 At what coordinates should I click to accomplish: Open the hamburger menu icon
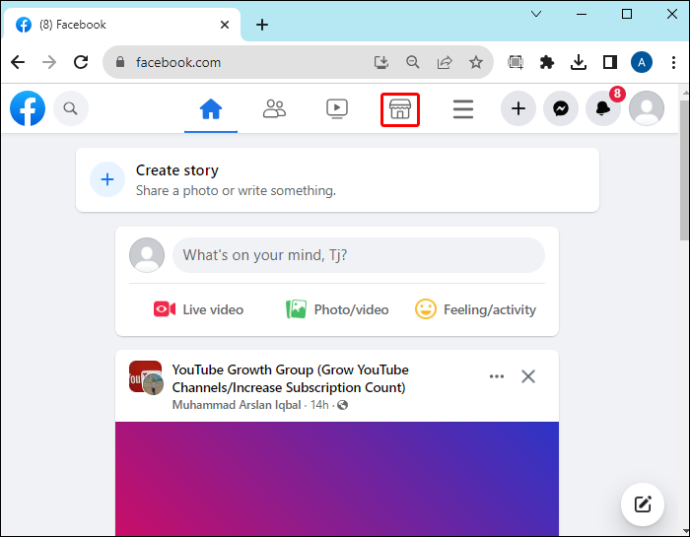pyautogui.click(x=463, y=109)
